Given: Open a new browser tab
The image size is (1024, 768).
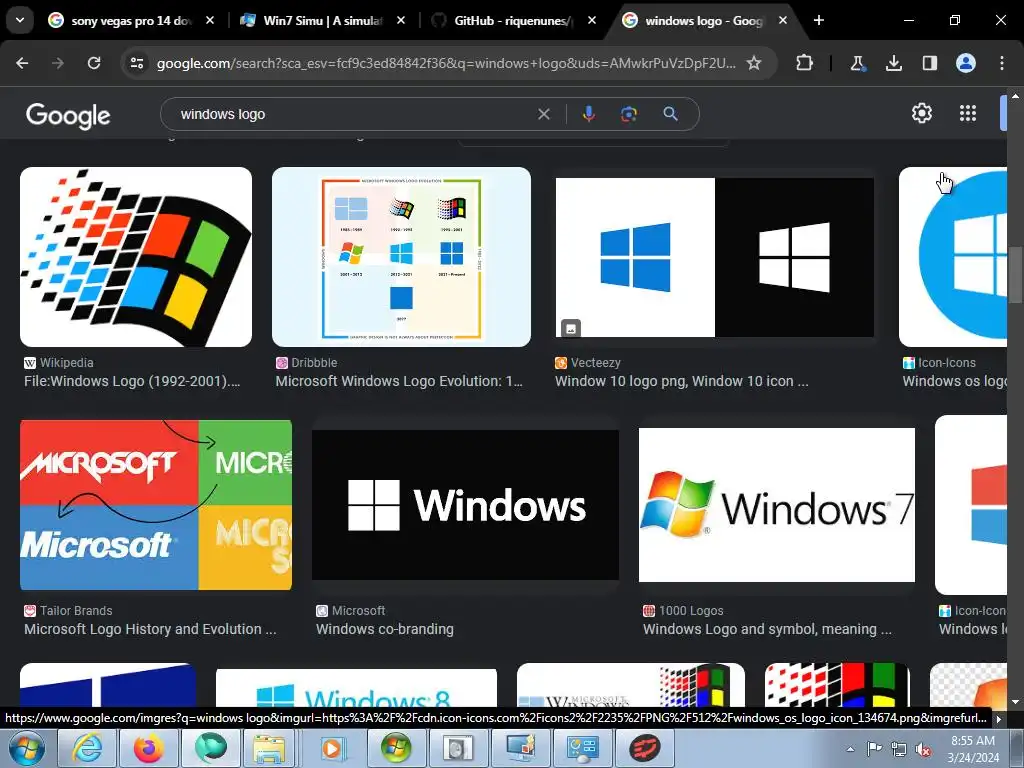Looking at the screenshot, I should (x=819, y=20).
